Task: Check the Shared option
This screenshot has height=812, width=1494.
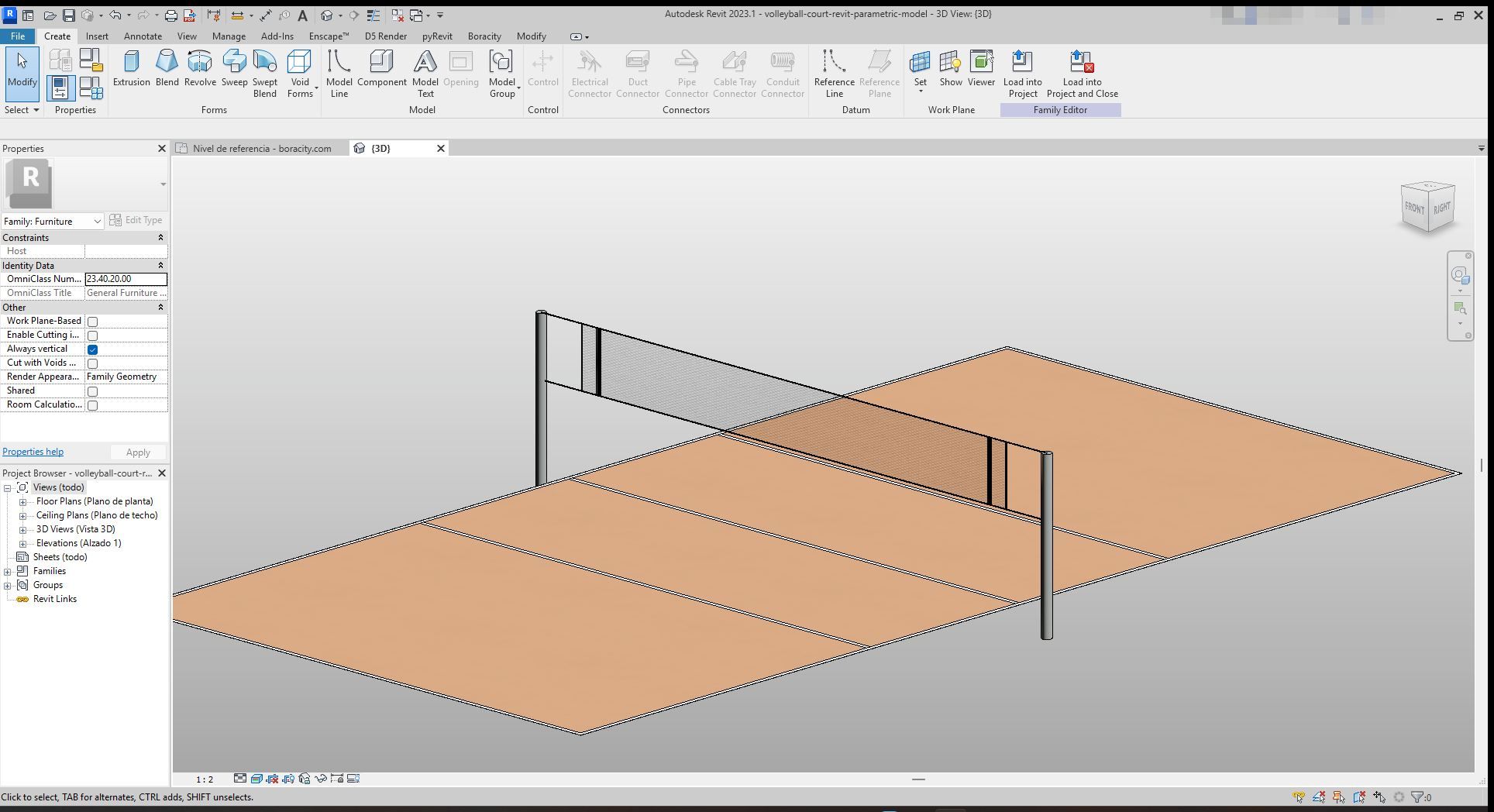Action: click(x=92, y=391)
